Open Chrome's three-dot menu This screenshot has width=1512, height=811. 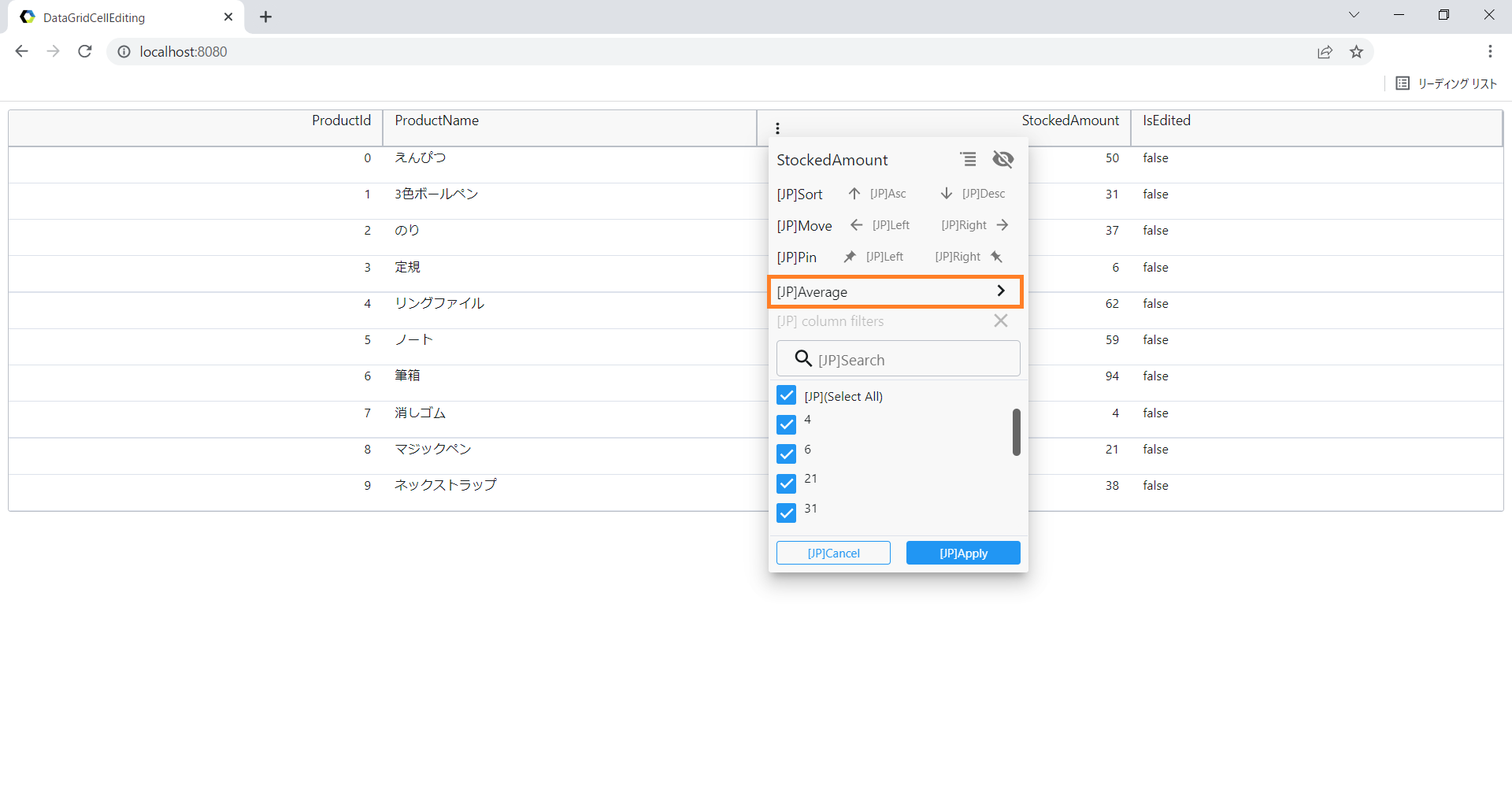(1490, 52)
